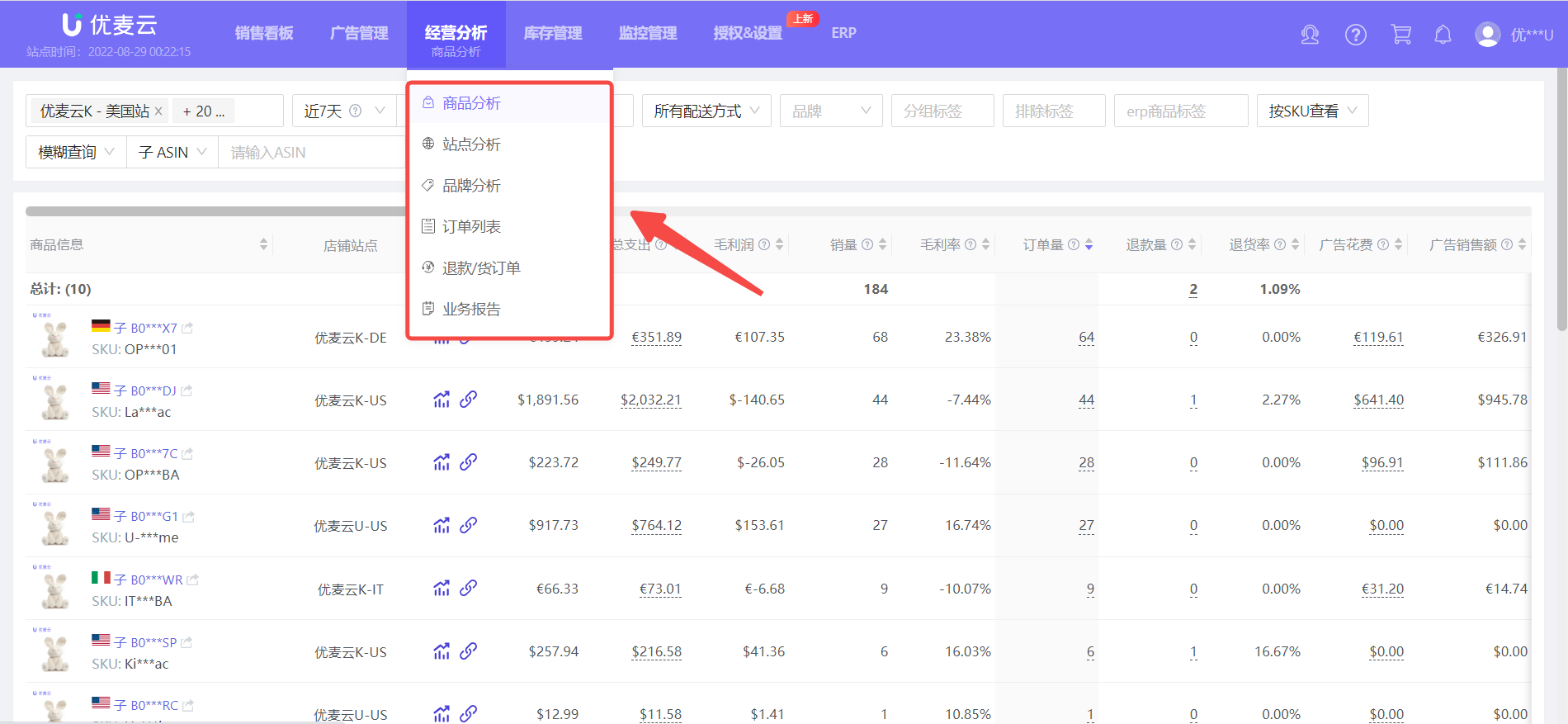This screenshot has height=724, width=1568.
Task: Open the help question mark icon
Action: [x=1356, y=35]
